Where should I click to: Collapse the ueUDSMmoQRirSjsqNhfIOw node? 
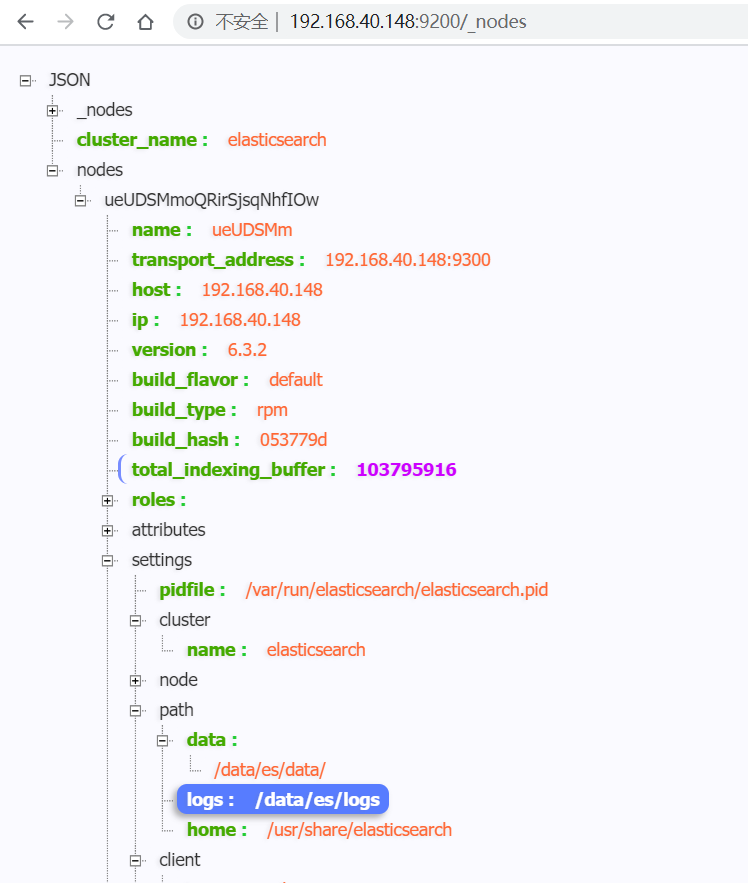(80, 200)
